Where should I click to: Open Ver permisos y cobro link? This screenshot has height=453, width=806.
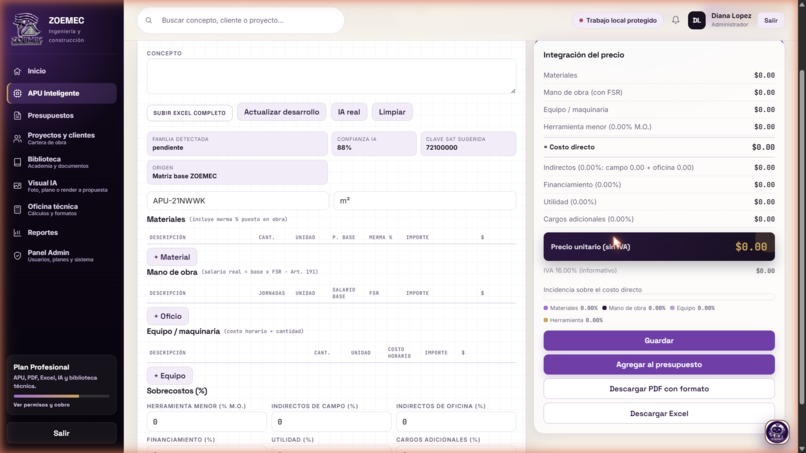[42, 405]
